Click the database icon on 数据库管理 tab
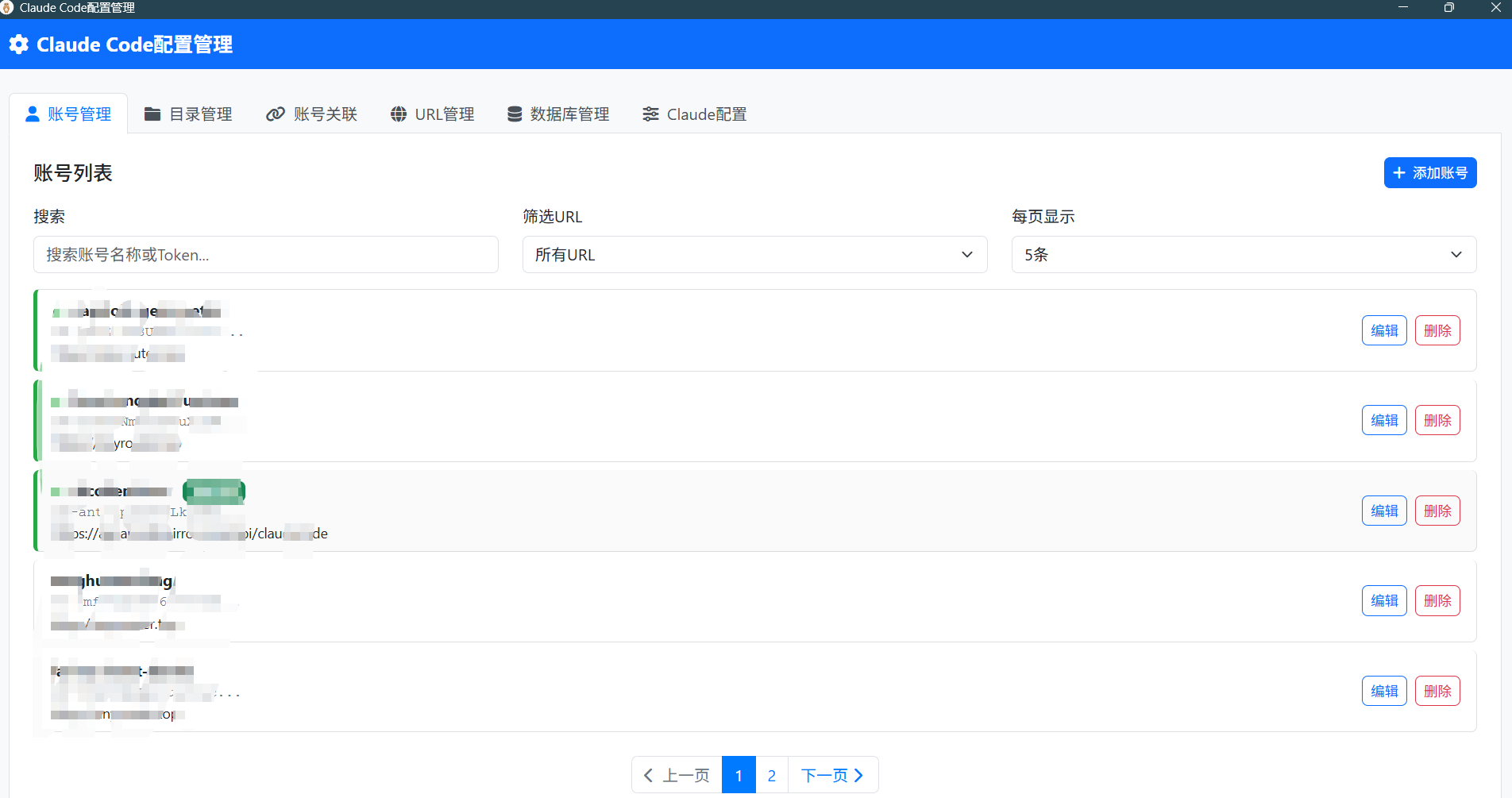1512x798 pixels. [x=515, y=114]
